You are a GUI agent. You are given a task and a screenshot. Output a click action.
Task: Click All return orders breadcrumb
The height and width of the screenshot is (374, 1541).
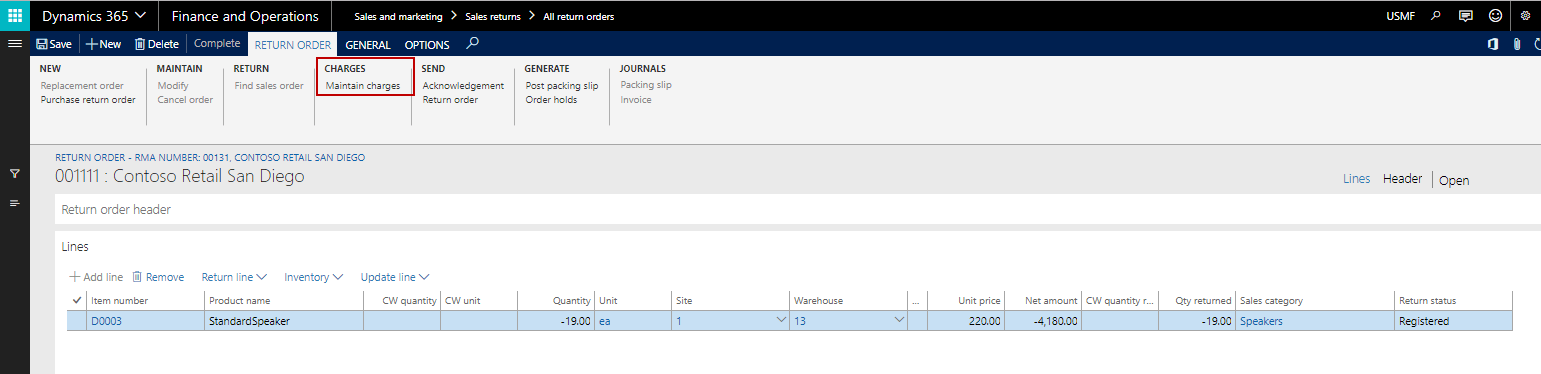click(579, 17)
